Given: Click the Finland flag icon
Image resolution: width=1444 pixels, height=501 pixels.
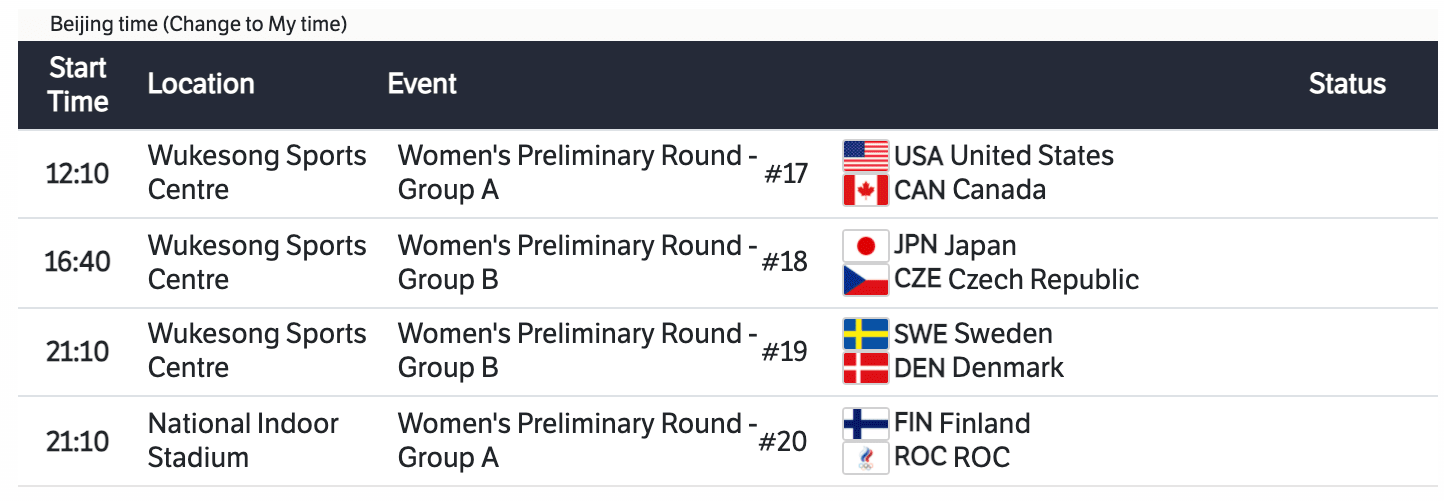Looking at the screenshot, I should pyautogui.click(x=865, y=424).
